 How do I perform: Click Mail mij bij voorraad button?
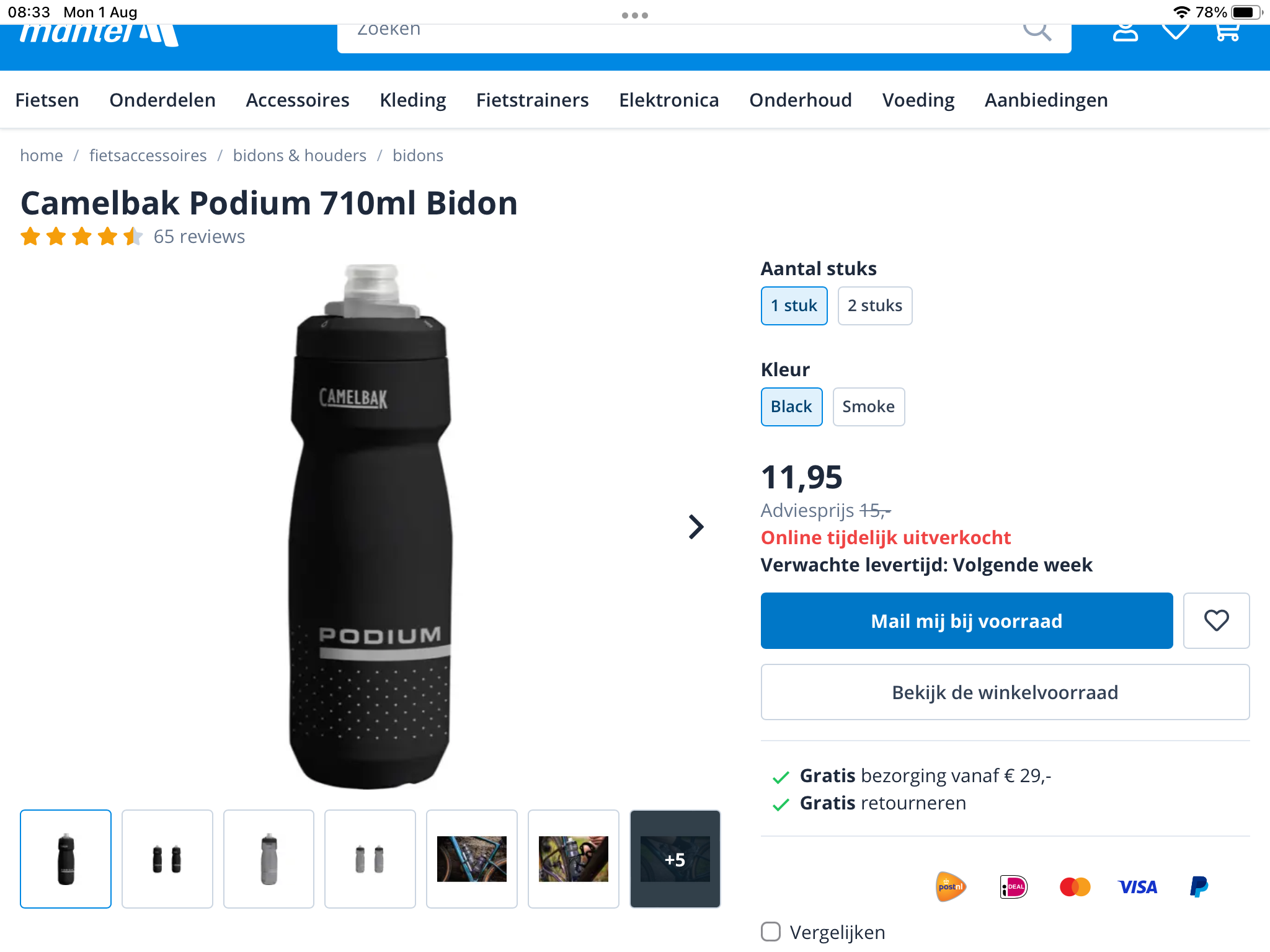tap(966, 620)
